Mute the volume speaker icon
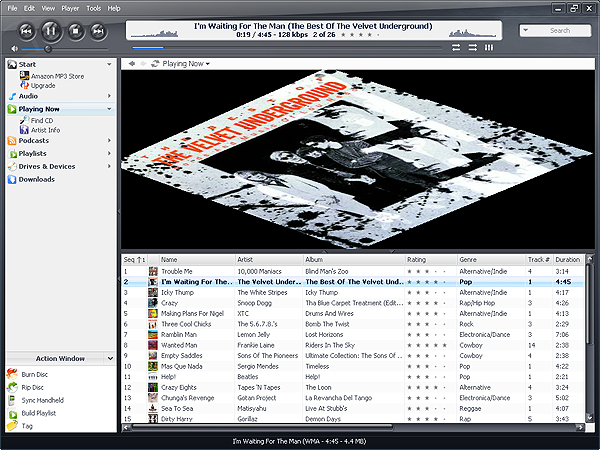Screen dimensions: 600x450 [15, 49]
